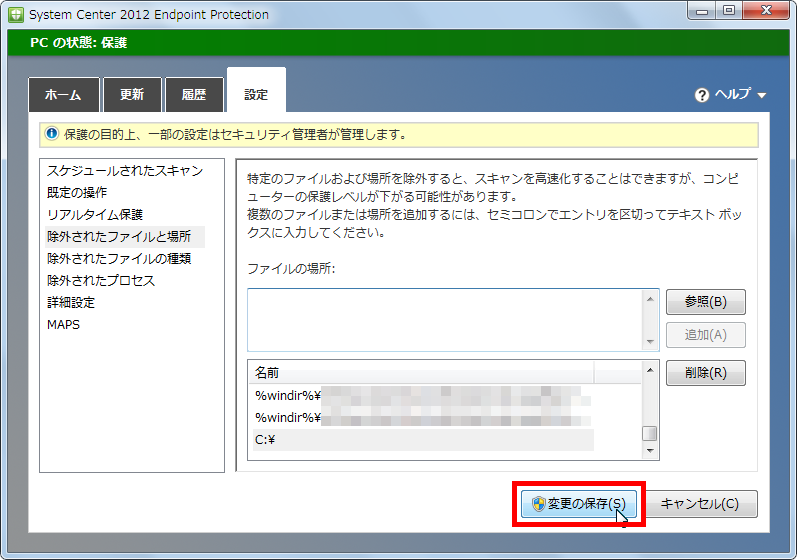Click the help question mark icon

(702, 95)
